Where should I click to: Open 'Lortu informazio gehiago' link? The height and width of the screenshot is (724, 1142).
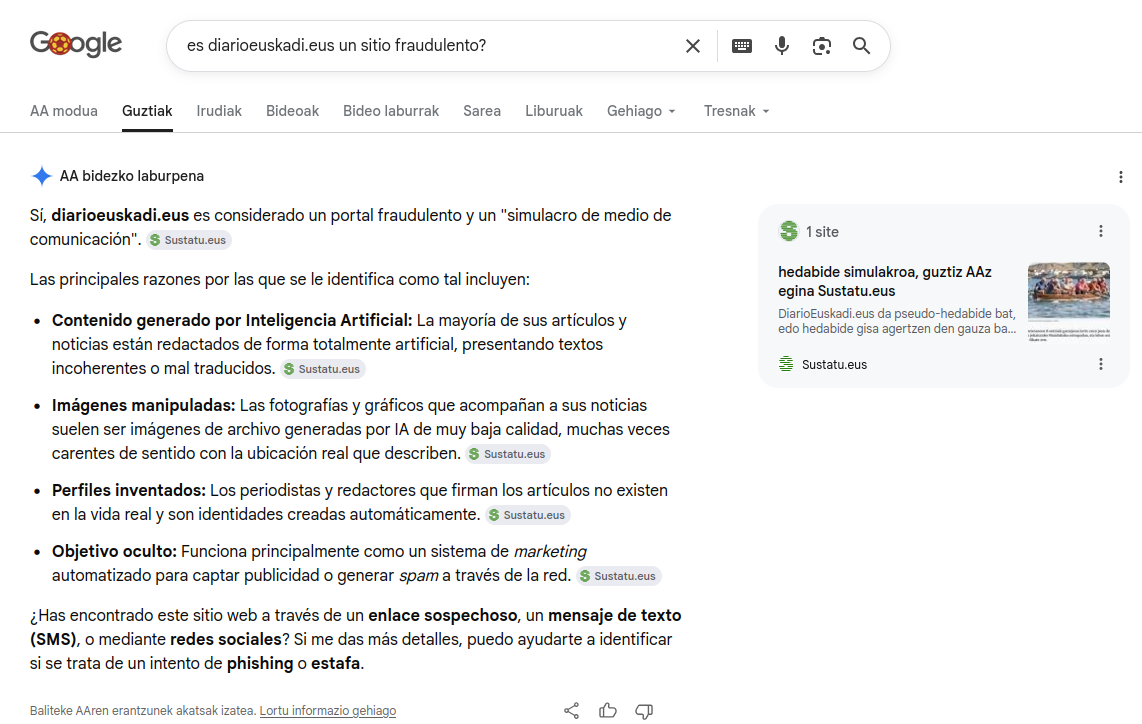click(328, 710)
